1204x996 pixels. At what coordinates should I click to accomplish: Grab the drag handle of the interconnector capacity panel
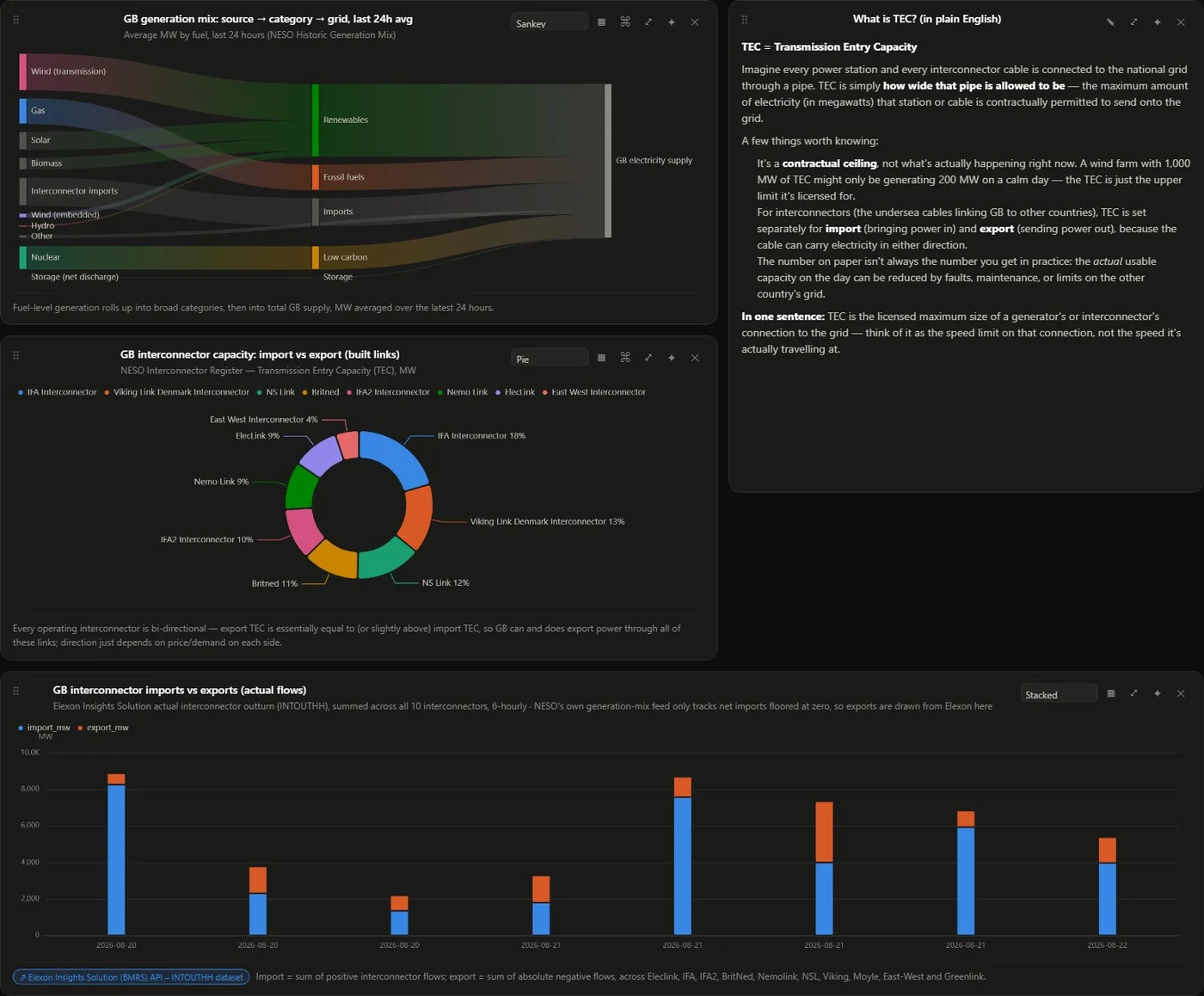15,354
